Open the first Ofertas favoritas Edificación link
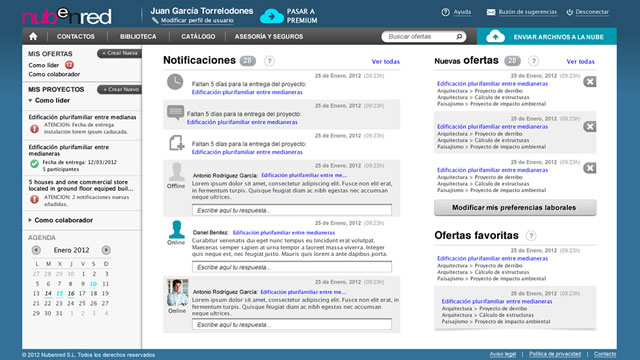This screenshot has height=360, width=640. (x=492, y=258)
